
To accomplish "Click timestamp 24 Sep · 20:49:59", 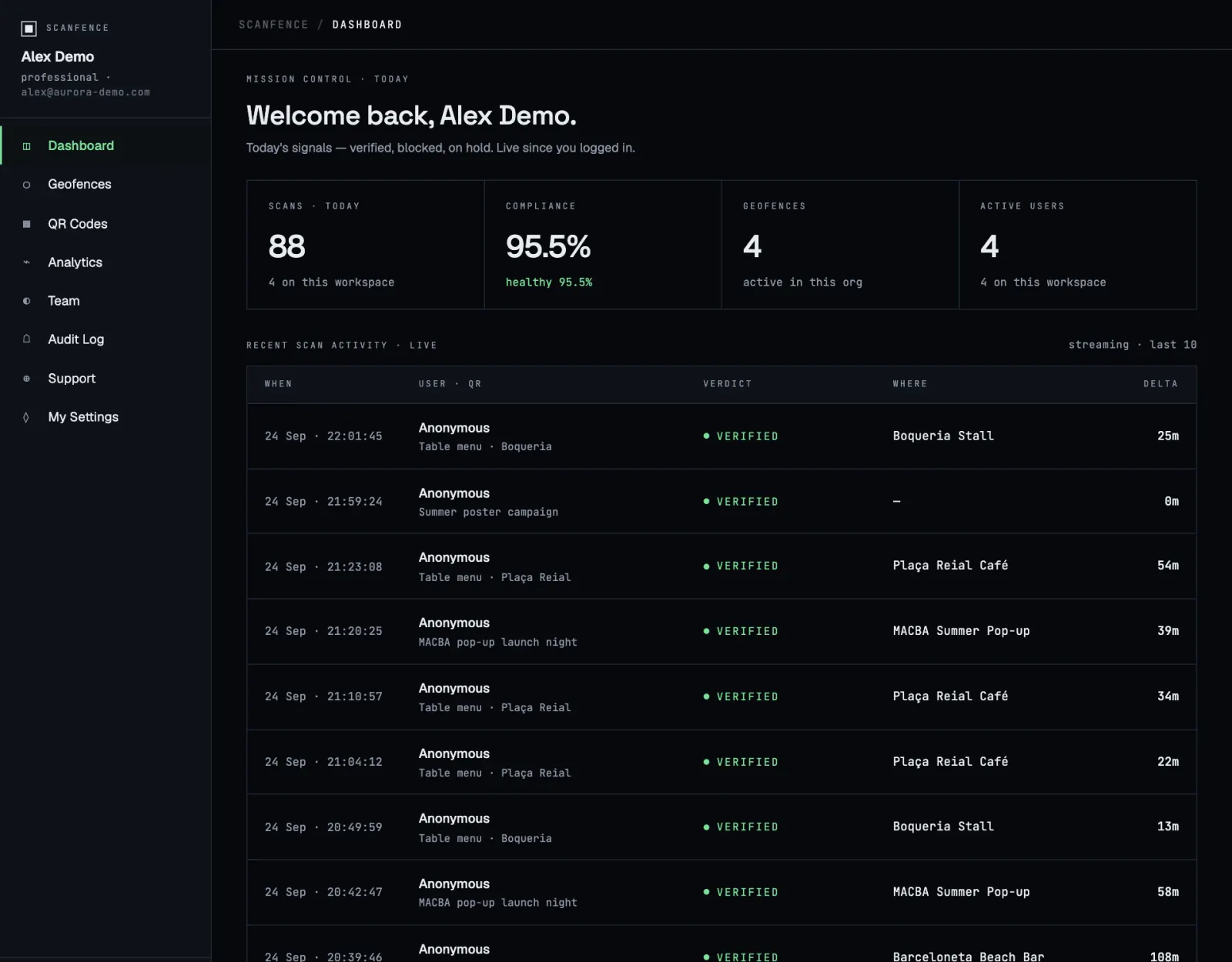I will 323,827.
